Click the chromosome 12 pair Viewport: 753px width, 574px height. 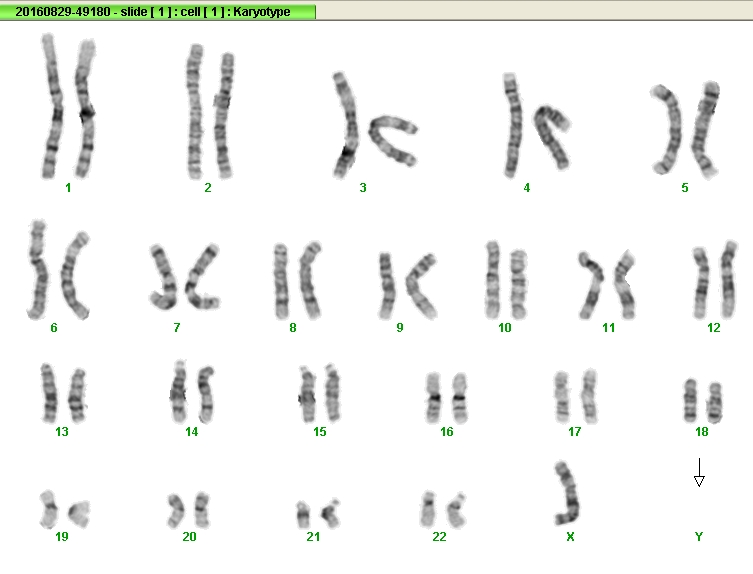pos(715,280)
